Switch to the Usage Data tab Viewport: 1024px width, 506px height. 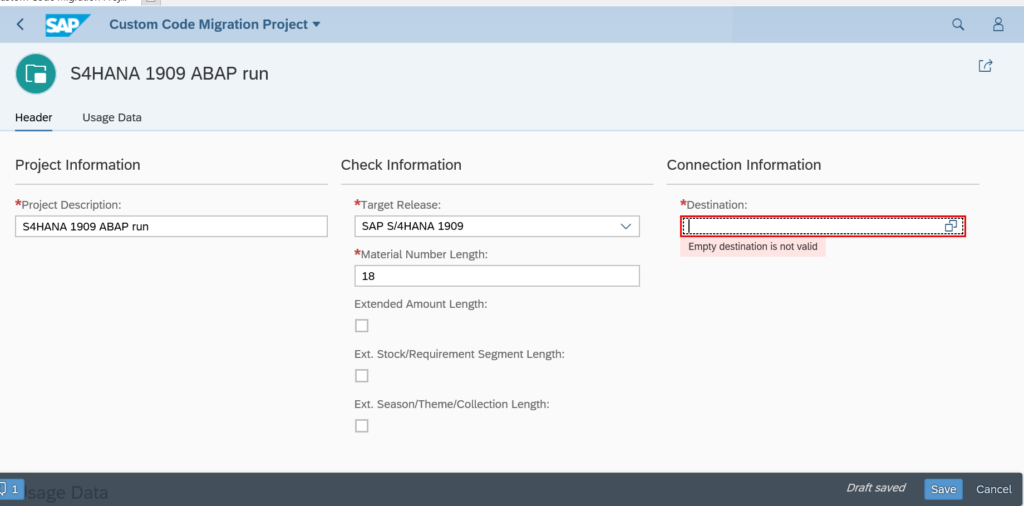click(111, 117)
